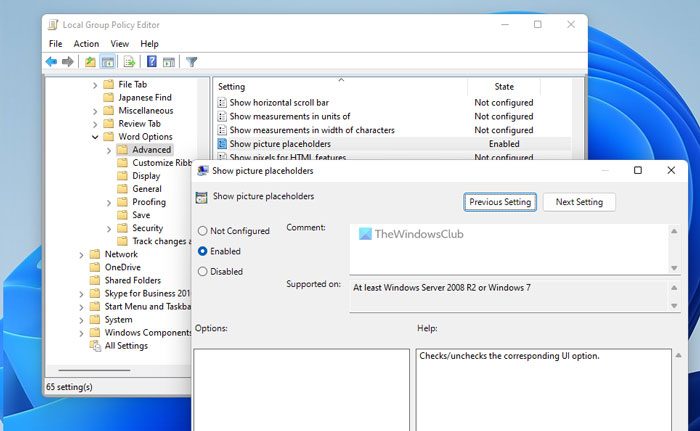Click Show measurements in units of text
Viewport: 700px width, 431px height.
(x=290, y=117)
